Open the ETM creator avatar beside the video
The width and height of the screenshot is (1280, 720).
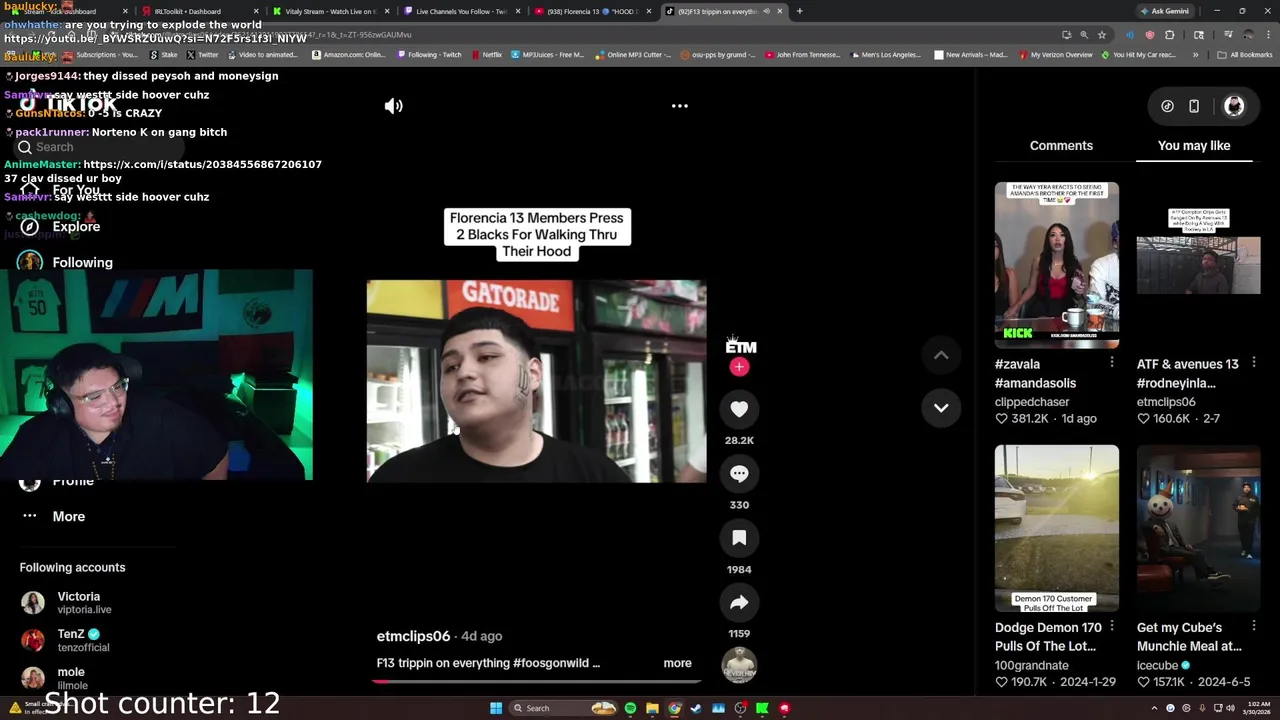[x=740, y=346]
